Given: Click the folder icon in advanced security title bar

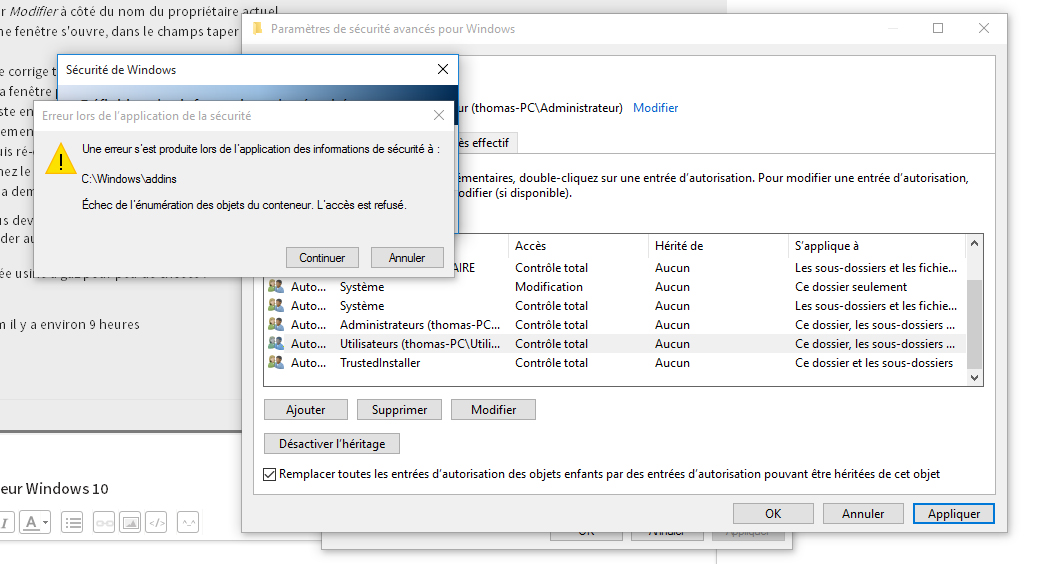Looking at the screenshot, I should click(x=258, y=29).
